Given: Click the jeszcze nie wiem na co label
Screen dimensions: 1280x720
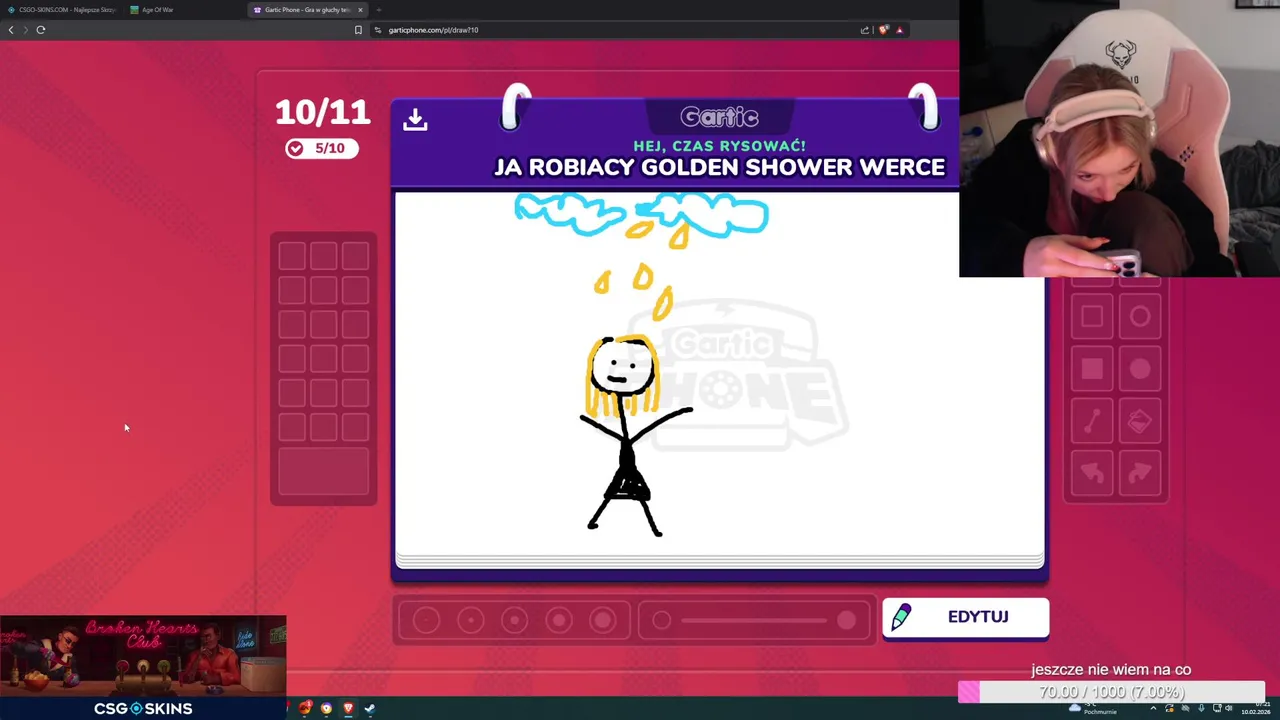Looking at the screenshot, I should point(1111,670).
